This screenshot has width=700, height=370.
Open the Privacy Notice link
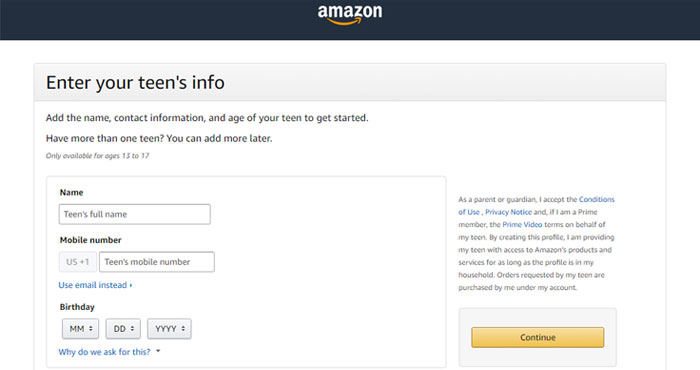[508, 212]
